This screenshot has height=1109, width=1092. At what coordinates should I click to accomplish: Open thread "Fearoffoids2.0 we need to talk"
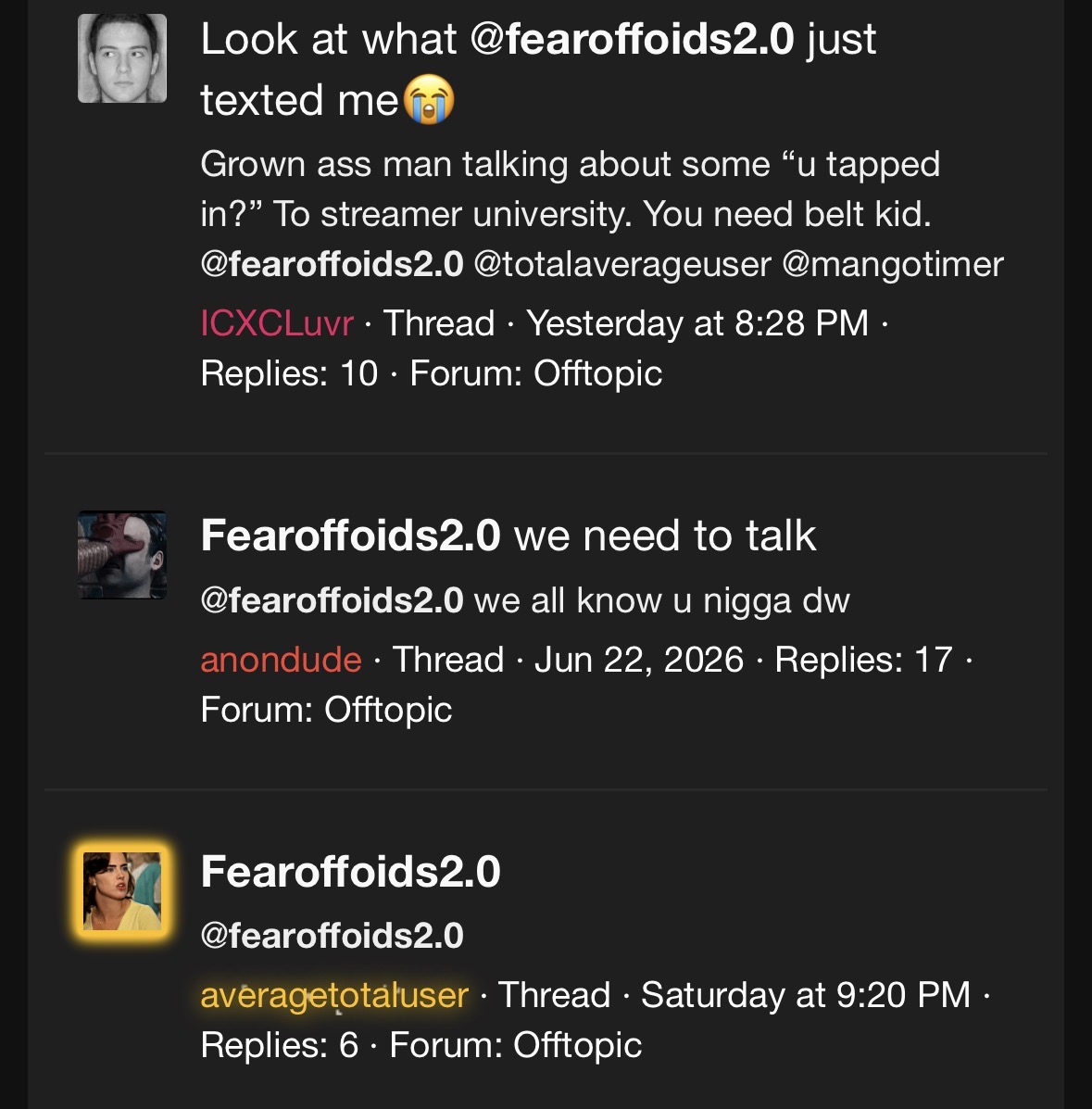point(508,536)
